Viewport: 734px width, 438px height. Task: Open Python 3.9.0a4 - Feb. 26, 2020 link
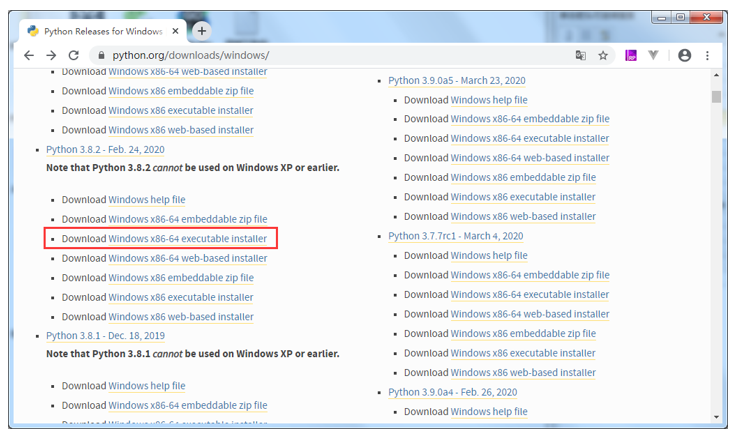click(453, 392)
